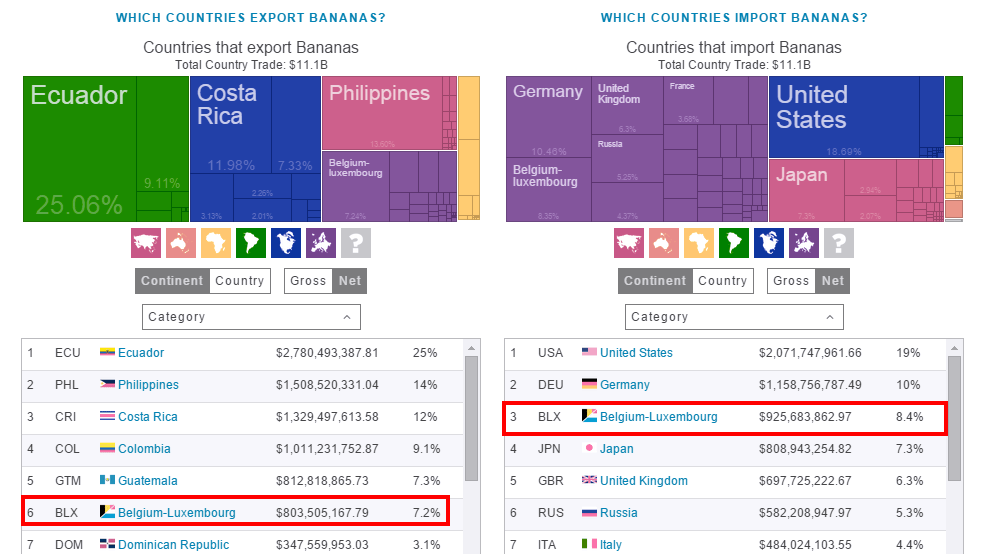Expand the Category dropdown under imports
The height and width of the screenshot is (554, 983).
click(x=734, y=317)
